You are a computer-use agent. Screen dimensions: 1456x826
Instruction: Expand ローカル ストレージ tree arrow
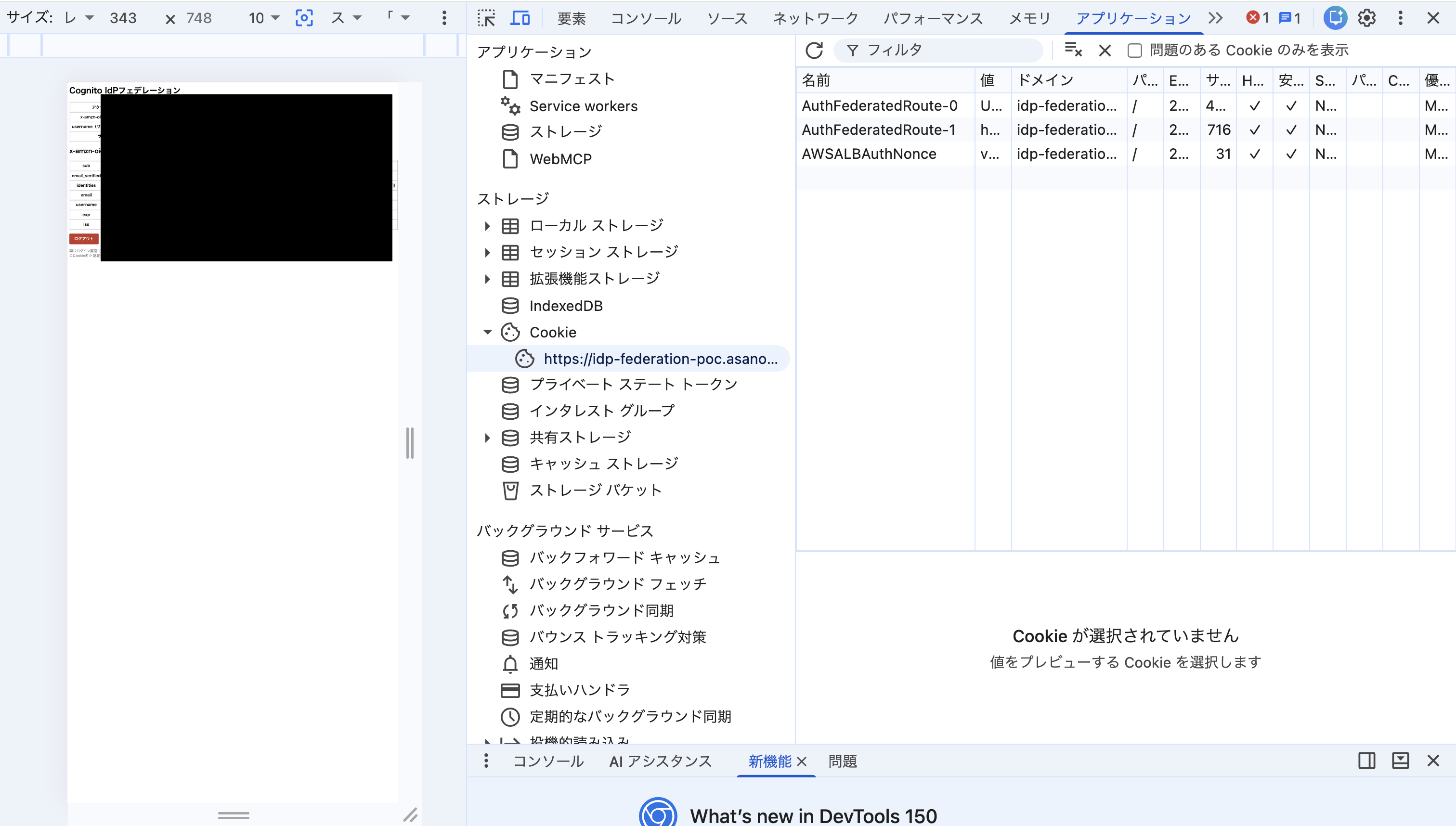click(x=487, y=226)
